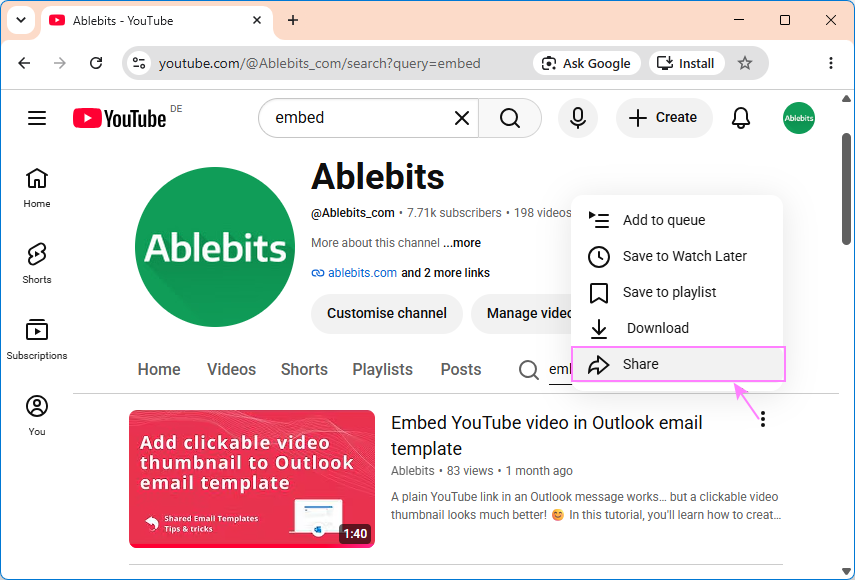Viewport: 855px width, 580px height.
Task: Bookmark this page with the star icon
Action: click(745, 63)
